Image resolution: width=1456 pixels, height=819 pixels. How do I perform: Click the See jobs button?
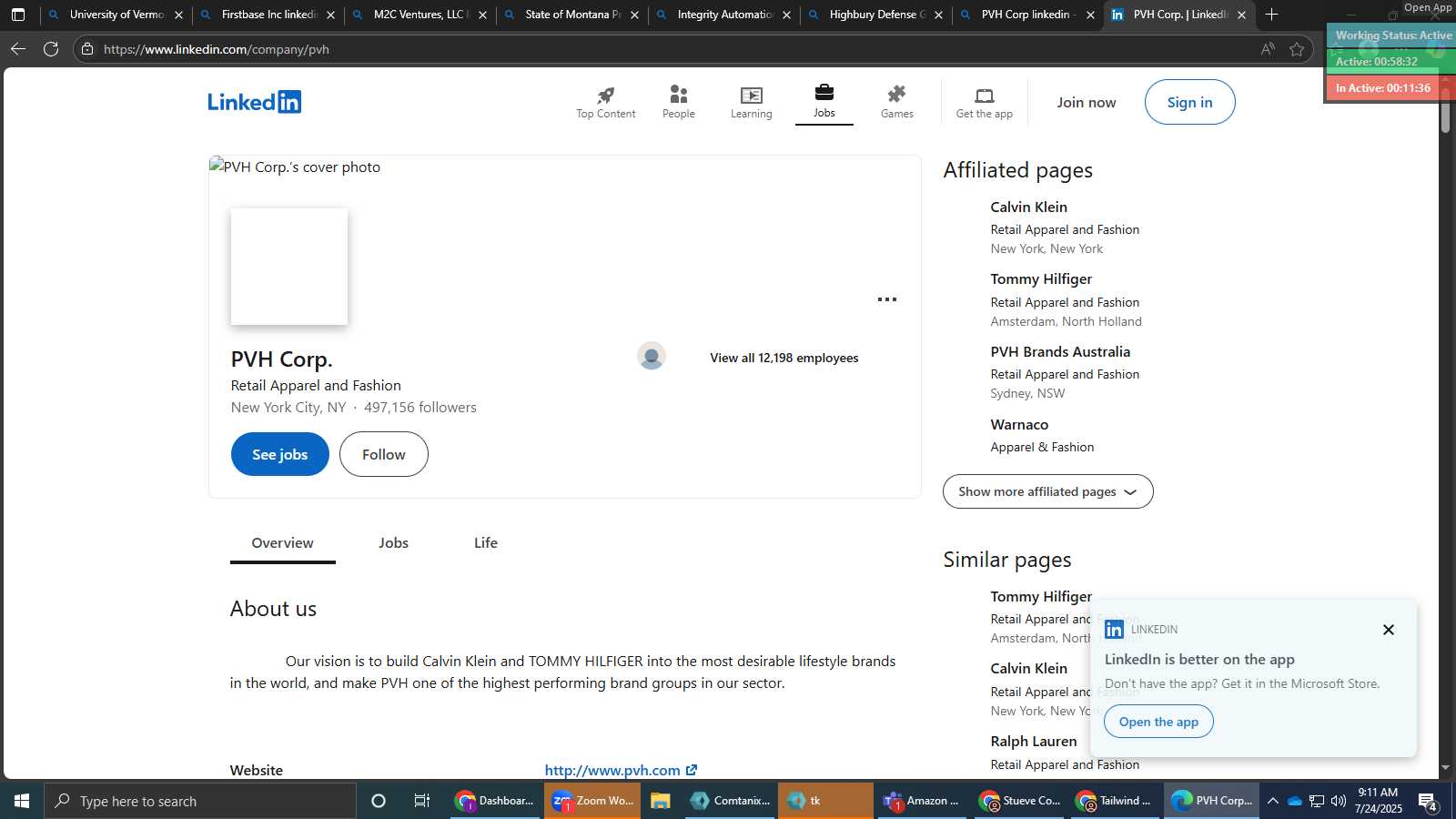pyautogui.click(x=279, y=454)
